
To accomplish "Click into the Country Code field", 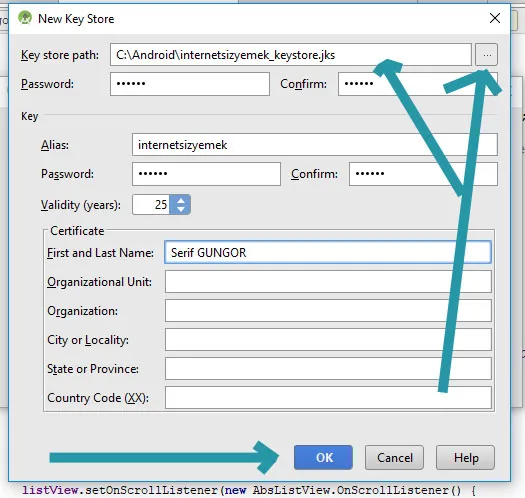I will point(328,398).
